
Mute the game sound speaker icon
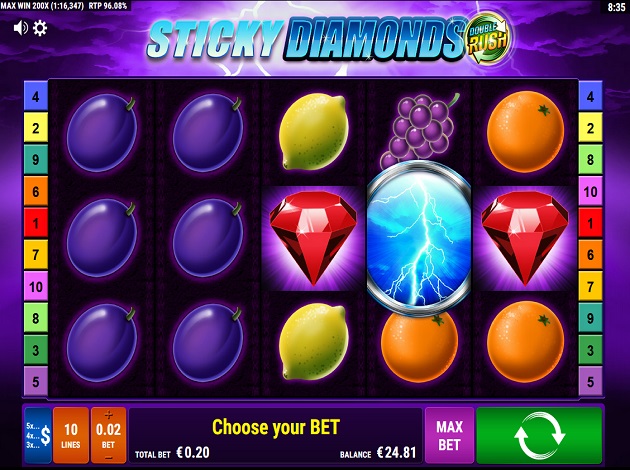(x=20, y=28)
